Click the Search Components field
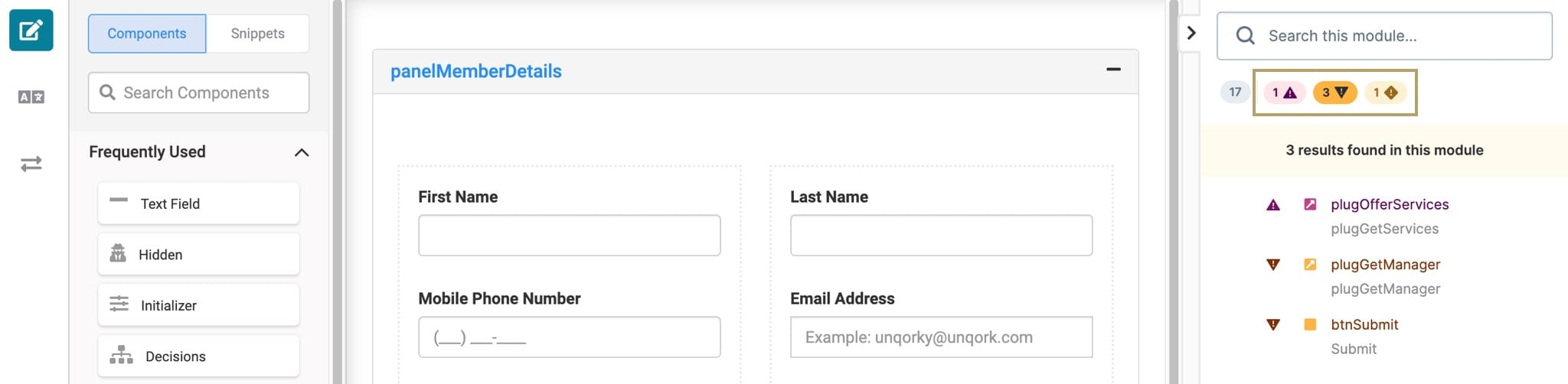Viewport: 1568px width, 384px height. click(x=198, y=93)
